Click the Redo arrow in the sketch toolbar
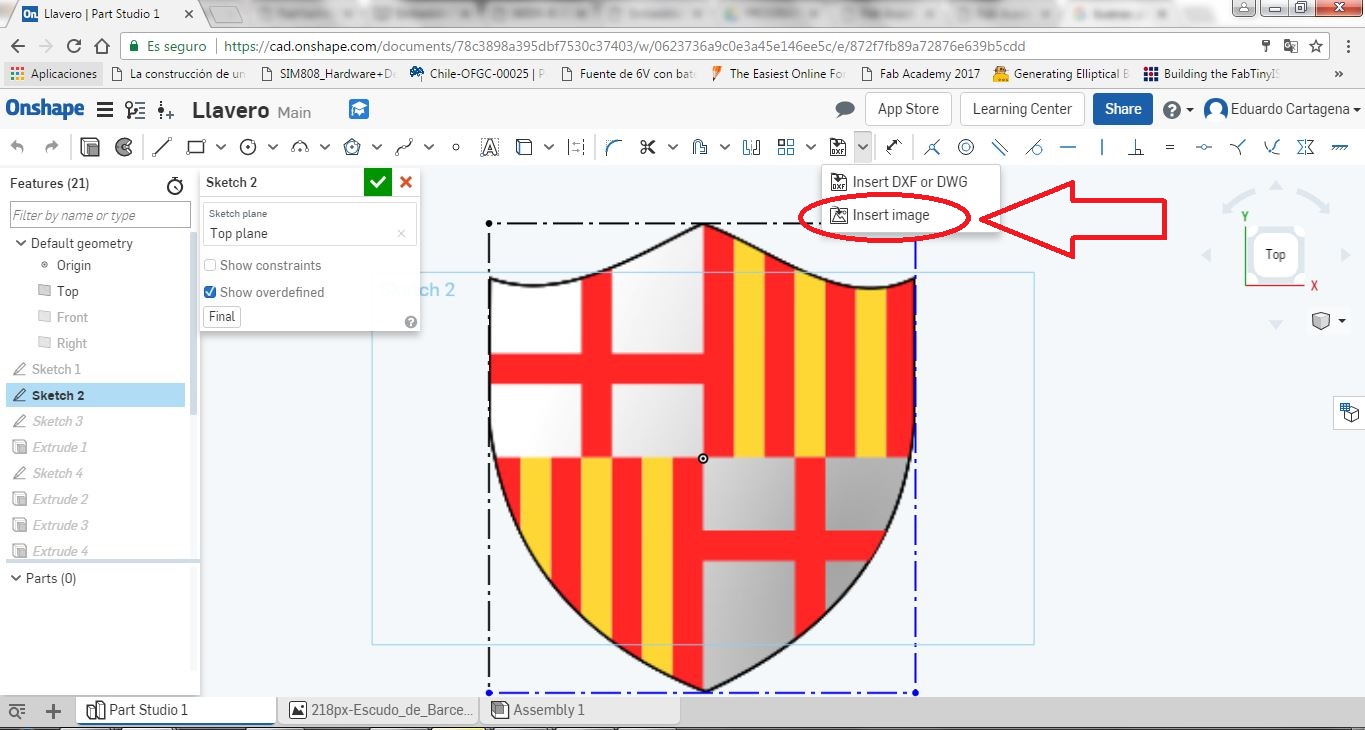The width and height of the screenshot is (1365, 730). [51, 147]
